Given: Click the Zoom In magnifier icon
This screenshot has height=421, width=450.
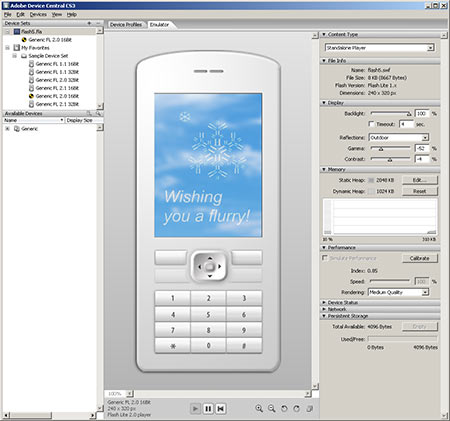Looking at the screenshot, I should (x=259, y=408).
